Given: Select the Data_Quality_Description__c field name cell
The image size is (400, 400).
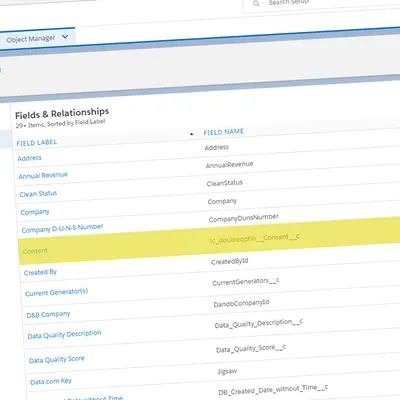Looking at the screenshot, I should pyautogui.click(x=259, y=324).
